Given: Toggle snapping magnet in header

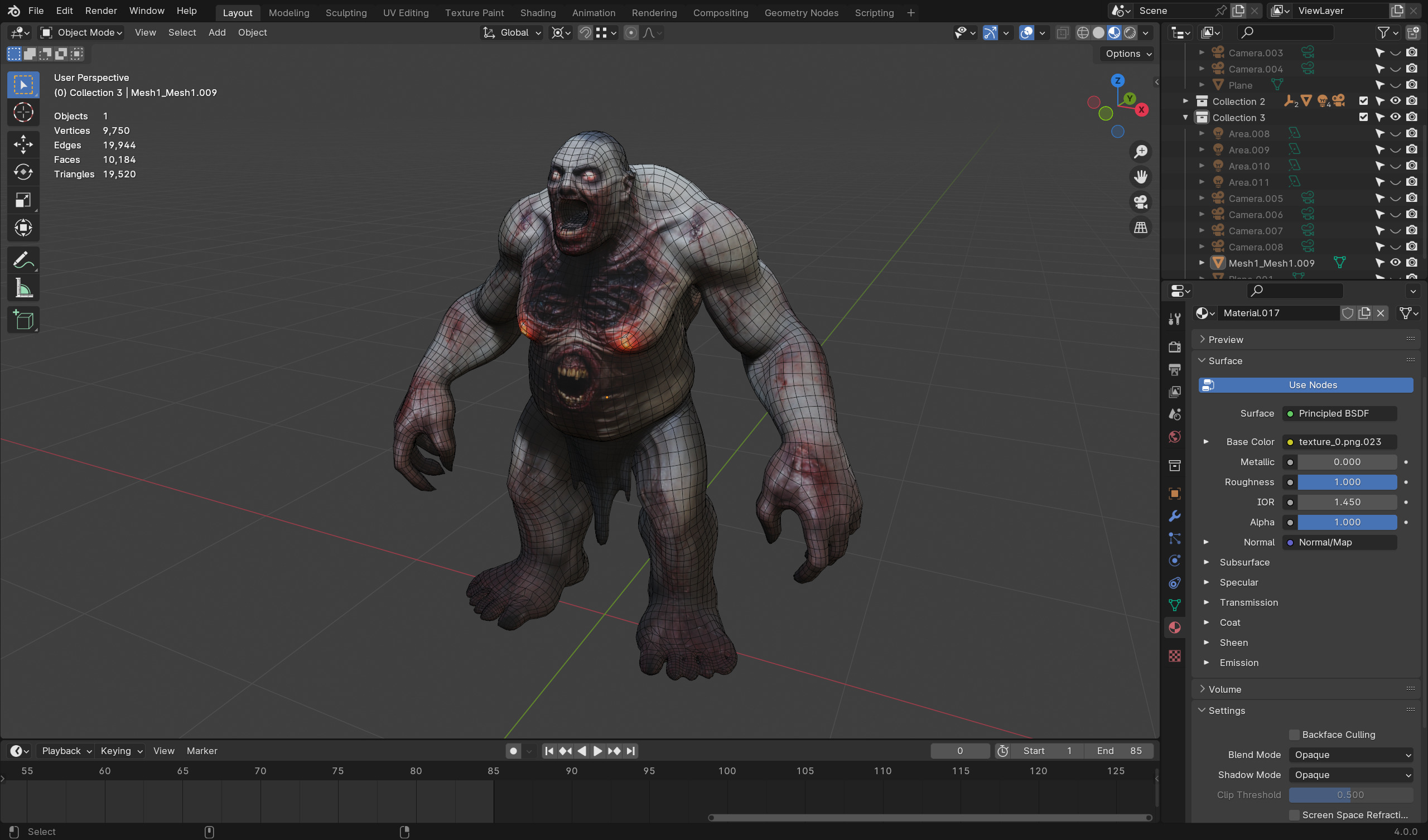Looking at the screenshot, I should pos(585,33).
